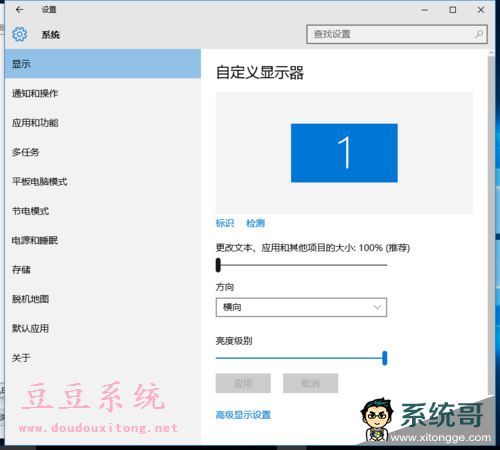
Task: Minimize the Settings window
Action: 424,10
